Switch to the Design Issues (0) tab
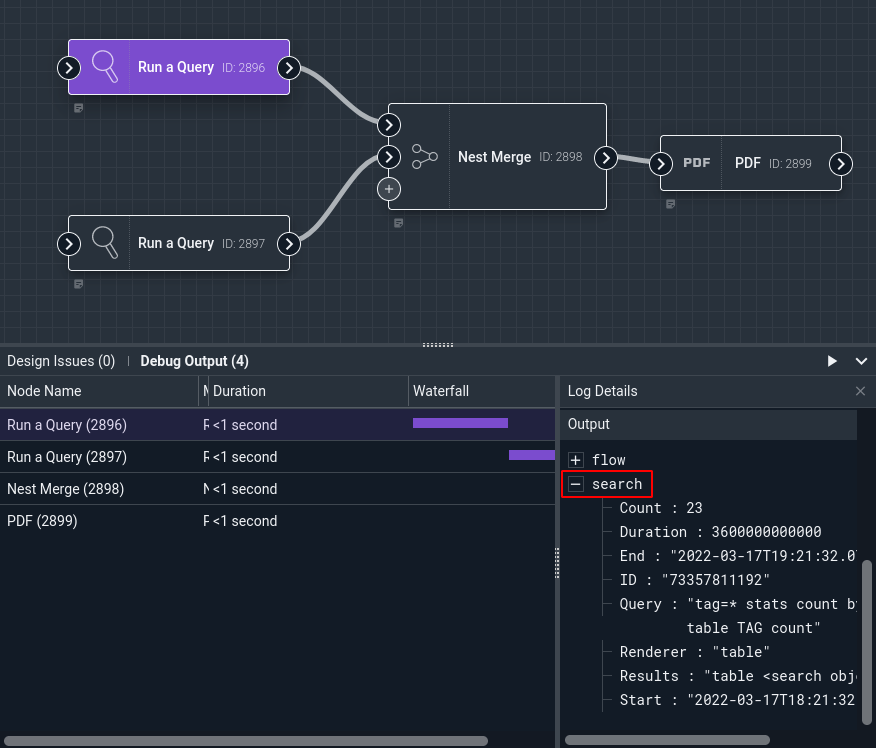876x748 pixels. 61,361
